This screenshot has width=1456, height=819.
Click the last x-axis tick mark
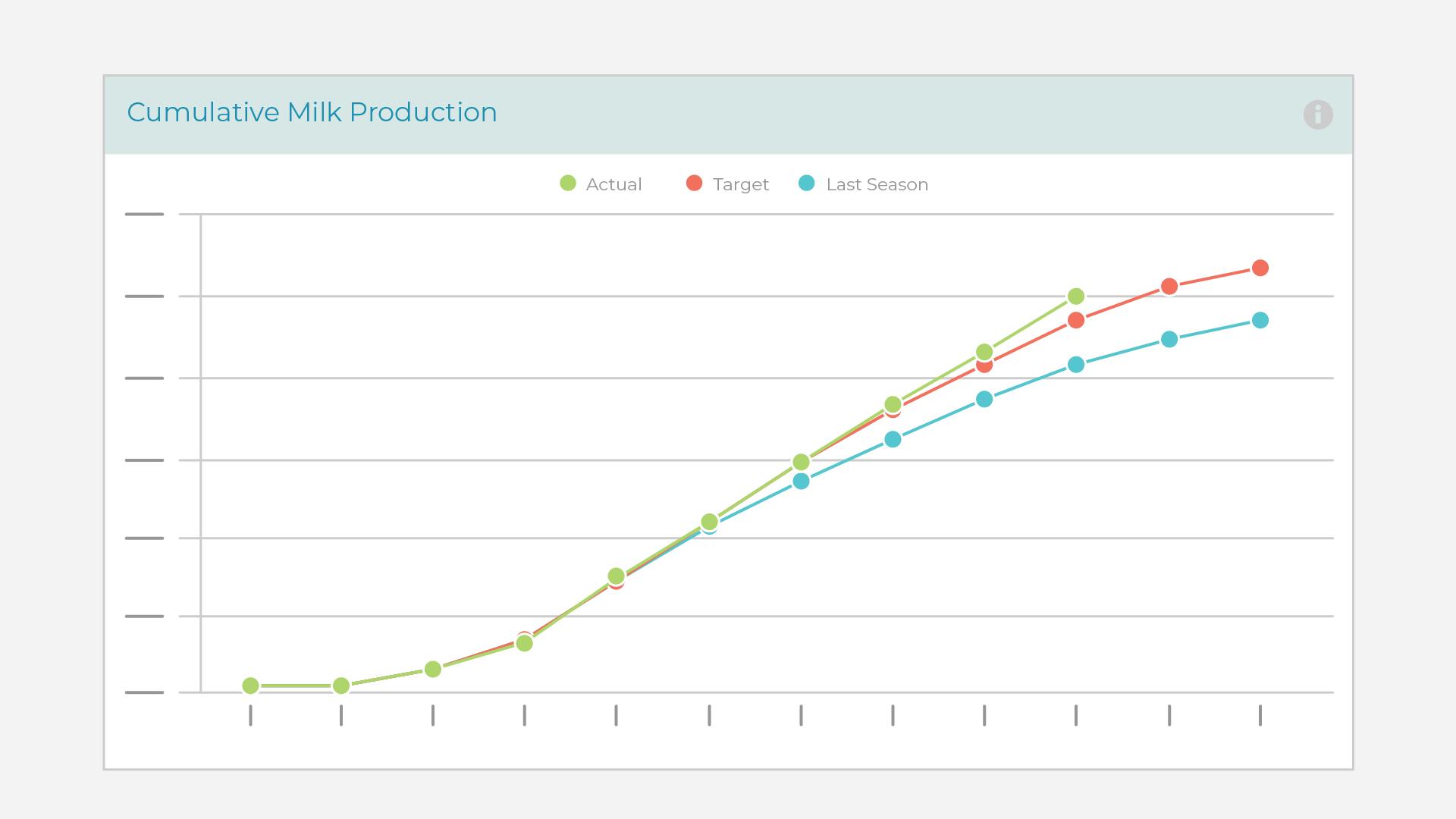coord(1260,715)
